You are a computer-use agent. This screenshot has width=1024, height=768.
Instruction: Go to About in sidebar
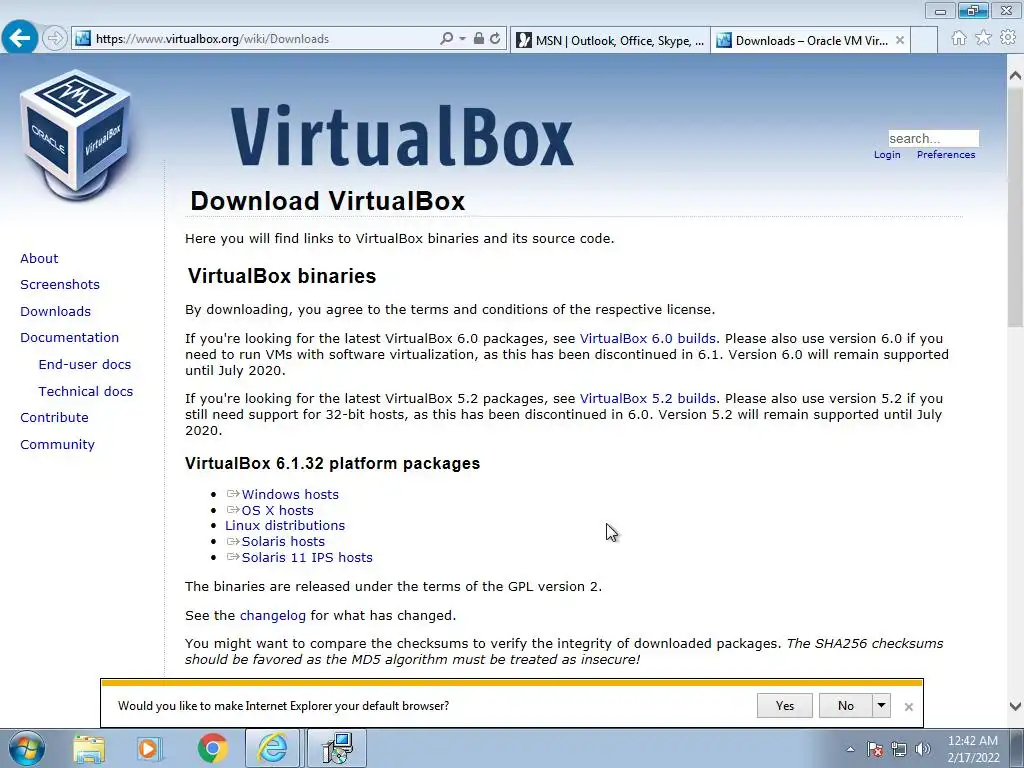pos(39,259)
